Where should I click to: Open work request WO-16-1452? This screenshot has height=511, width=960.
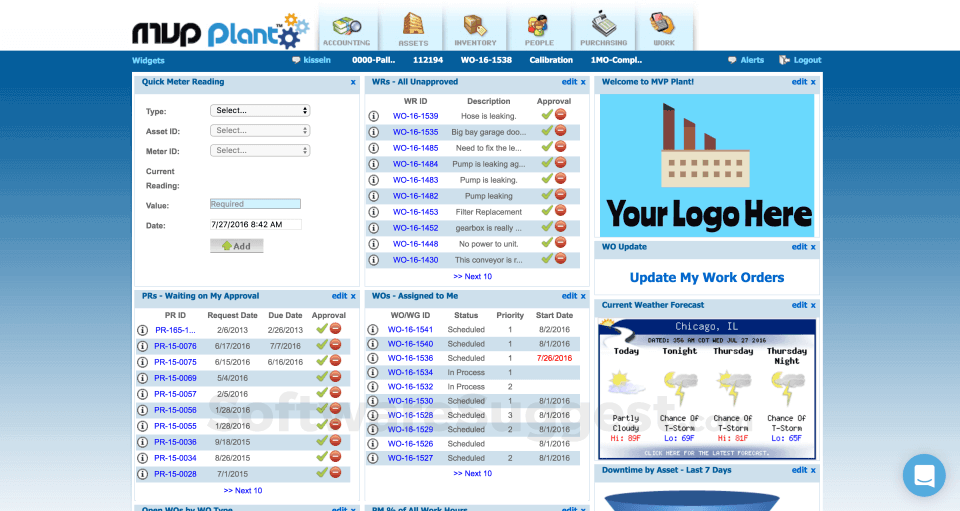(x=416, y=228)
